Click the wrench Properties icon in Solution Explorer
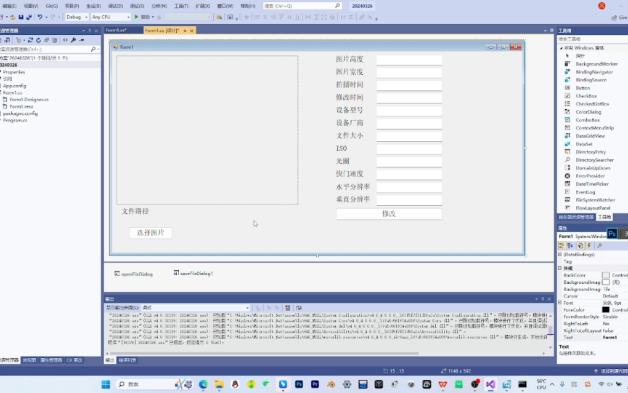The width and height of the screenshot is (628, 393). (73, 40)
